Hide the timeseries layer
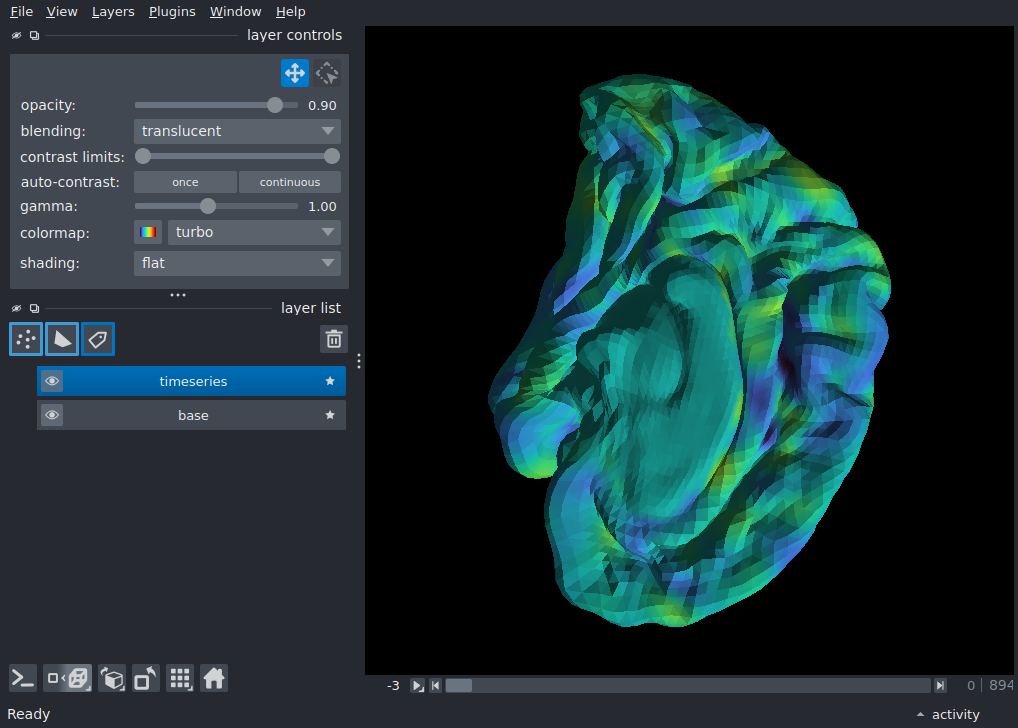Viewport: 1018px width, 728px height. (52, 381)
